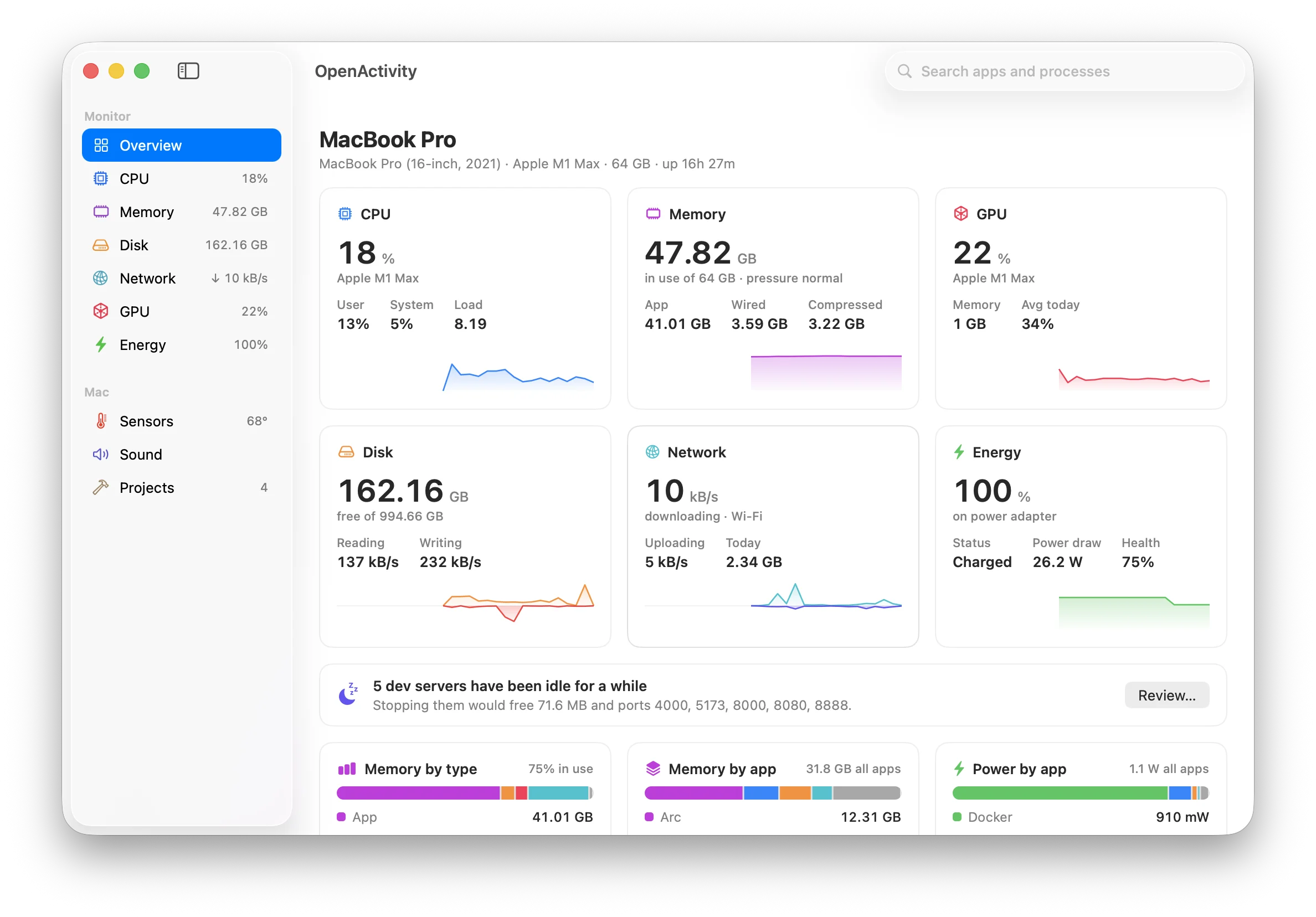Click the Network globe icon in sidebar
Image resolution: width=1316 pixels, height=917 pixels.
(100, 278)
